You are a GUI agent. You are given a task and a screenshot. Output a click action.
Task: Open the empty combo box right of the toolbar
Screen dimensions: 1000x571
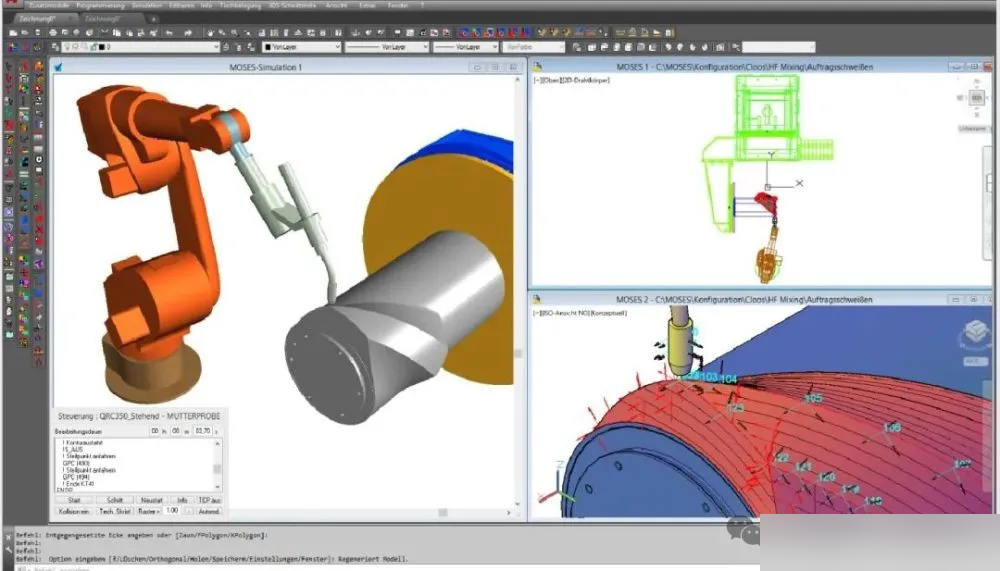[779, 47]
